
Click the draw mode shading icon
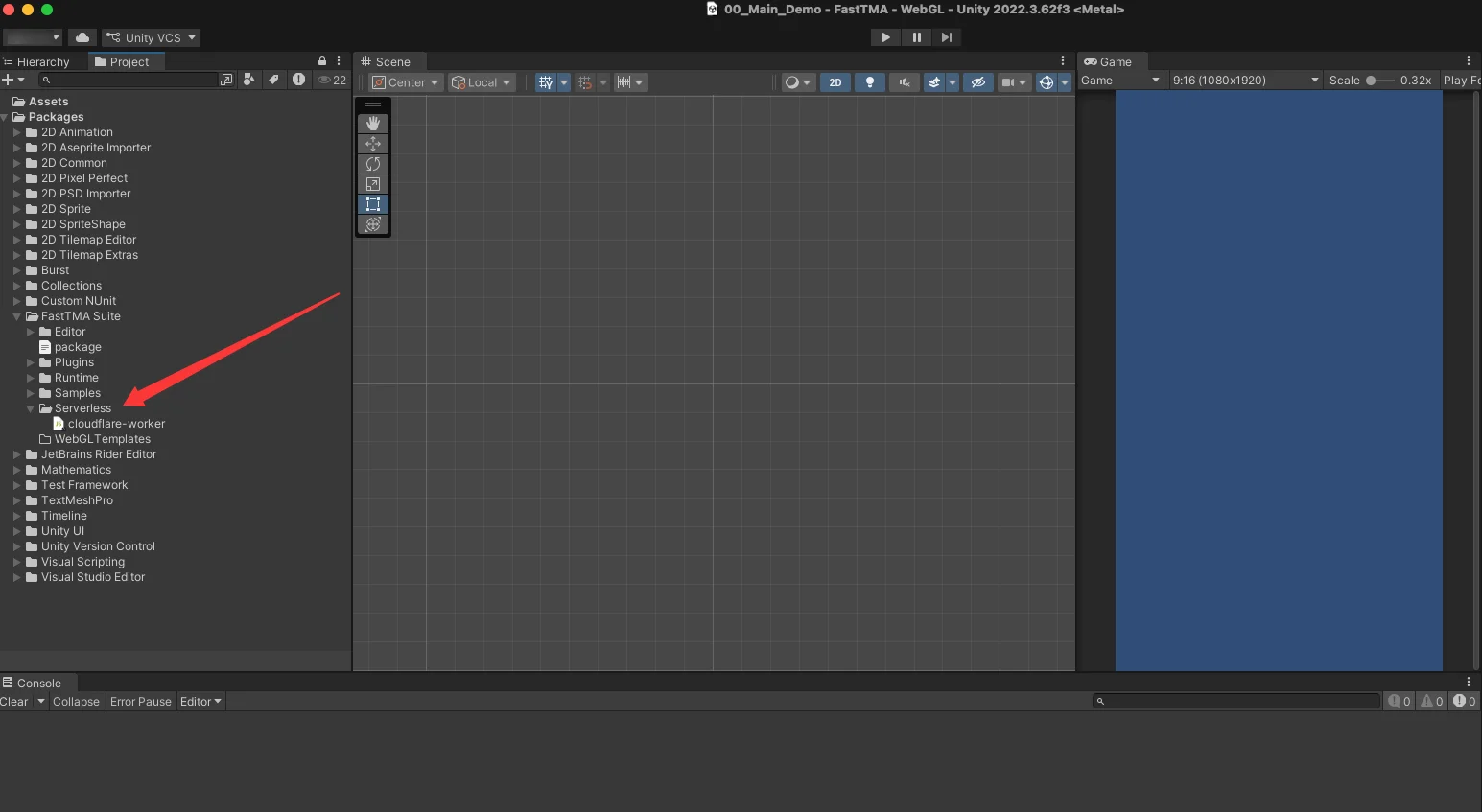point(791,82)
